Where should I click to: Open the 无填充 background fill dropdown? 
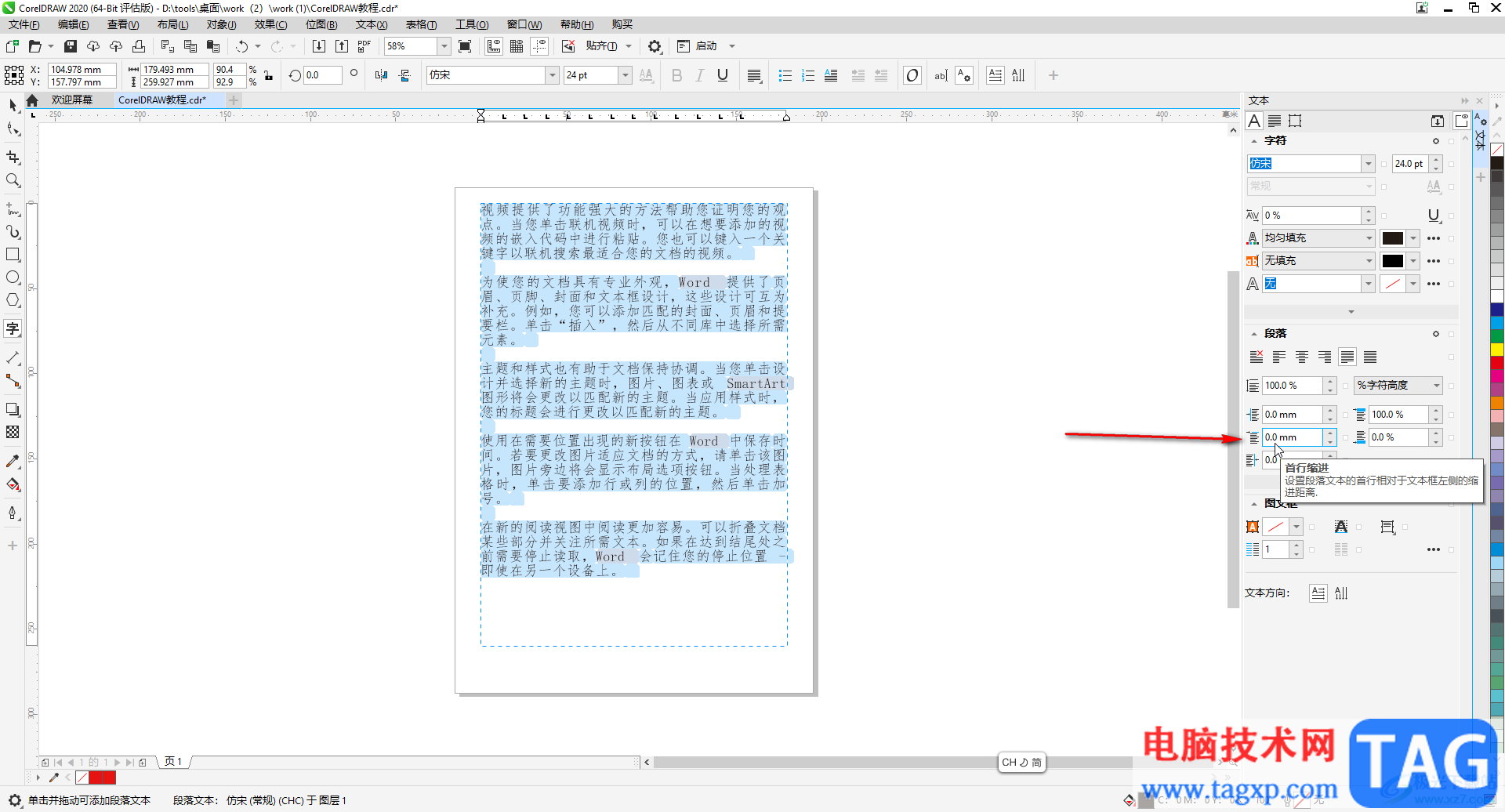(1319, 261)
